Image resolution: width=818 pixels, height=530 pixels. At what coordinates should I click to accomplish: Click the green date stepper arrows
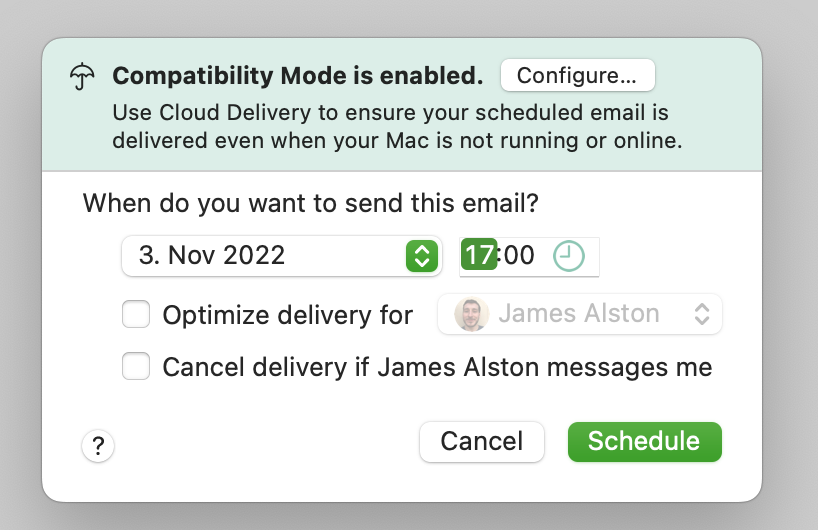click(422, 256)
